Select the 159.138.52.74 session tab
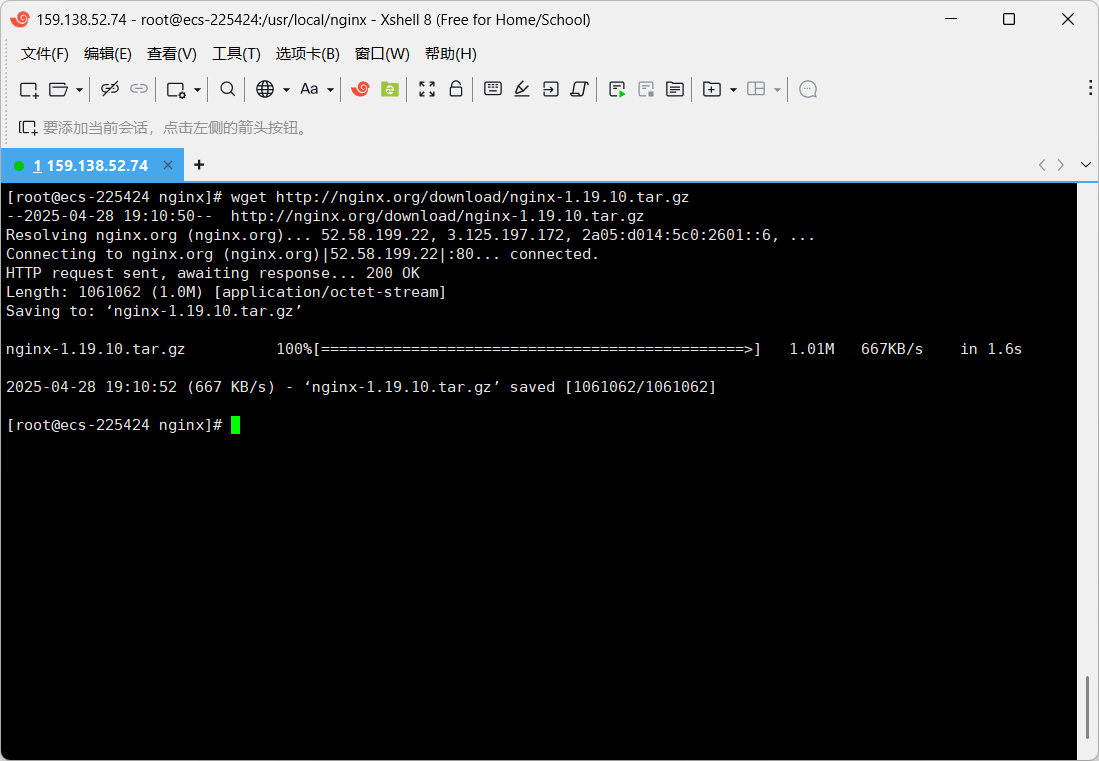Screen dimensions: 1099x761 click(x=91, y=165)
